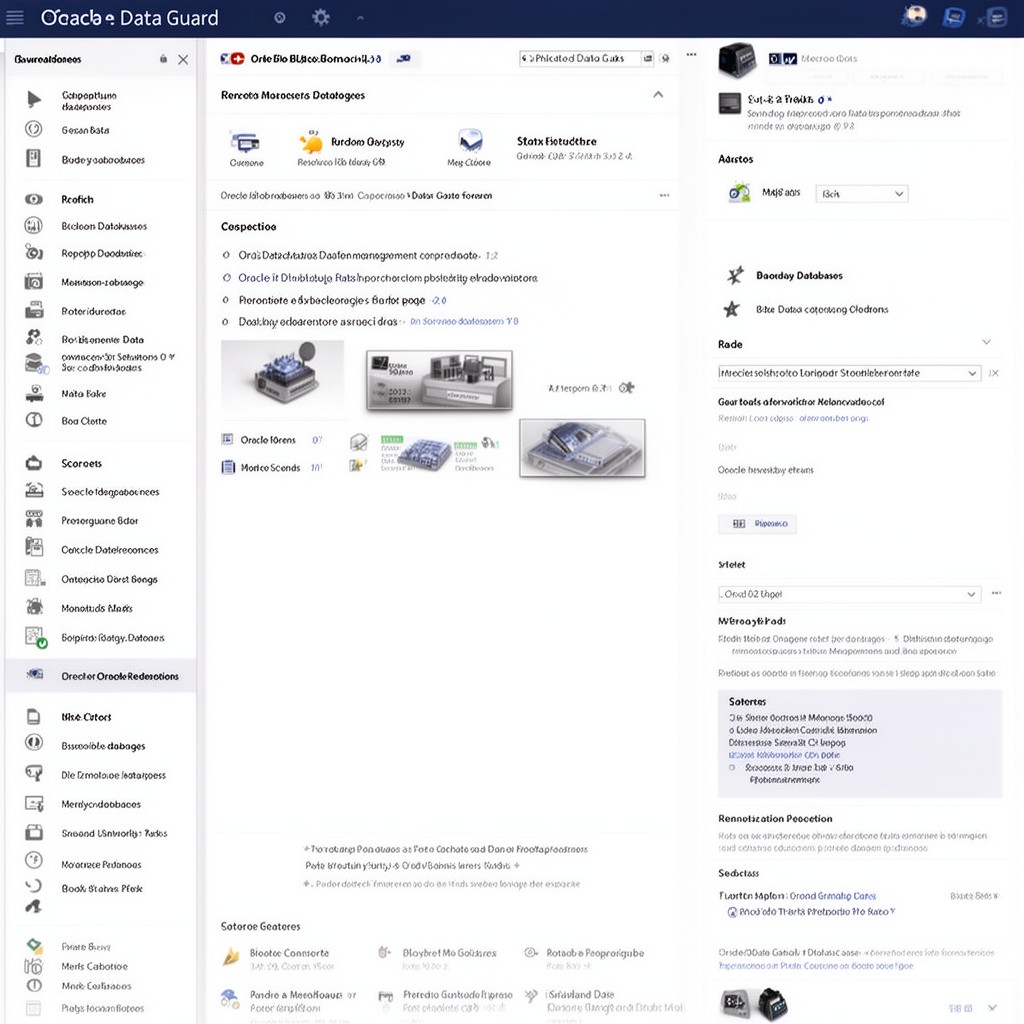1024x1024 pixels.
Task: Clear the Rade combo box with x
Action: pyautogui.click(x=993, y=373)
